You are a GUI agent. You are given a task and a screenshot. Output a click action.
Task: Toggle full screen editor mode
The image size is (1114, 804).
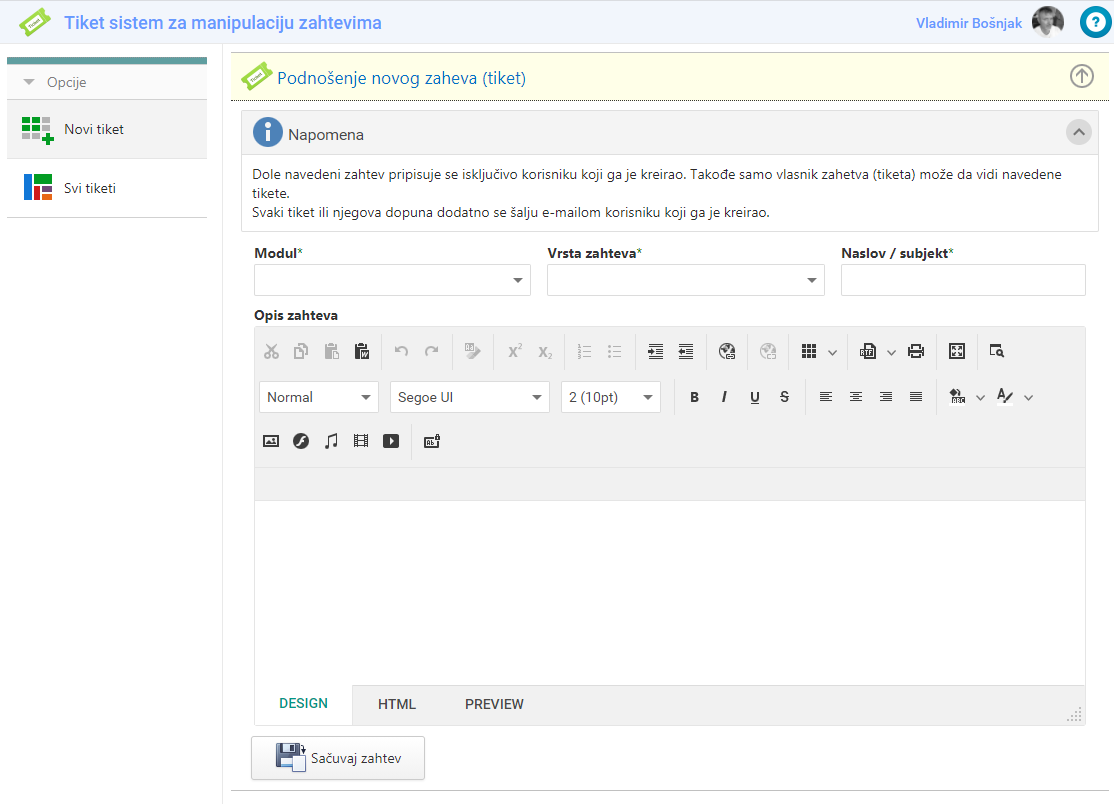pyautogui.click(x=957, y=351)
